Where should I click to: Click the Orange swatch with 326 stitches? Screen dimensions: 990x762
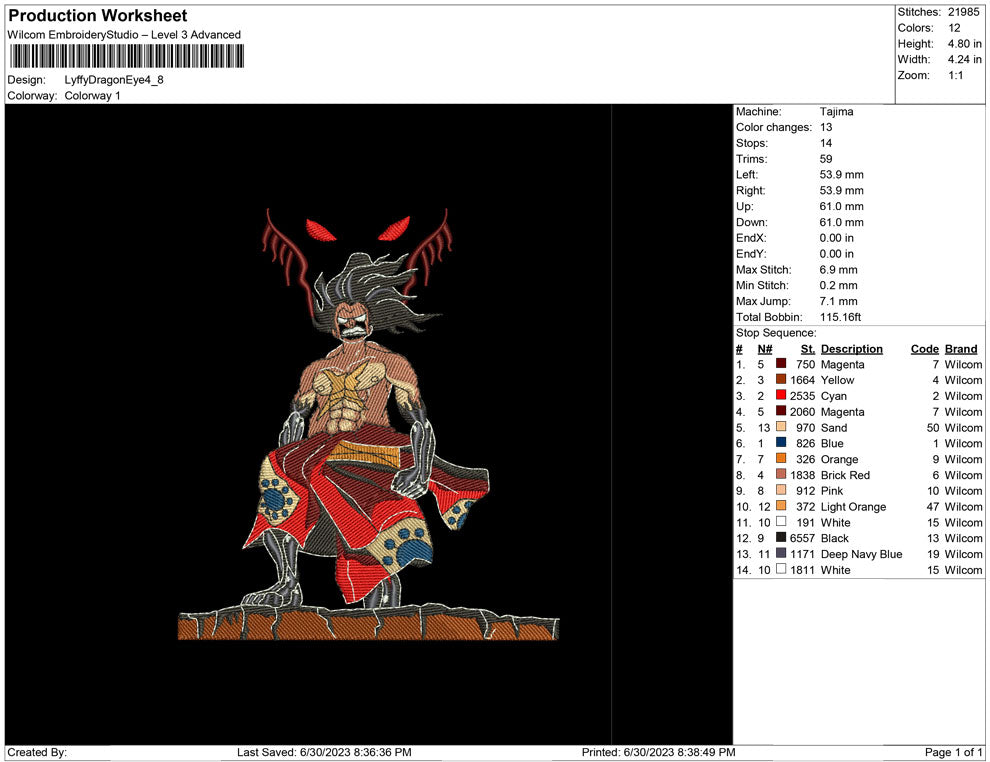point(781,458)
